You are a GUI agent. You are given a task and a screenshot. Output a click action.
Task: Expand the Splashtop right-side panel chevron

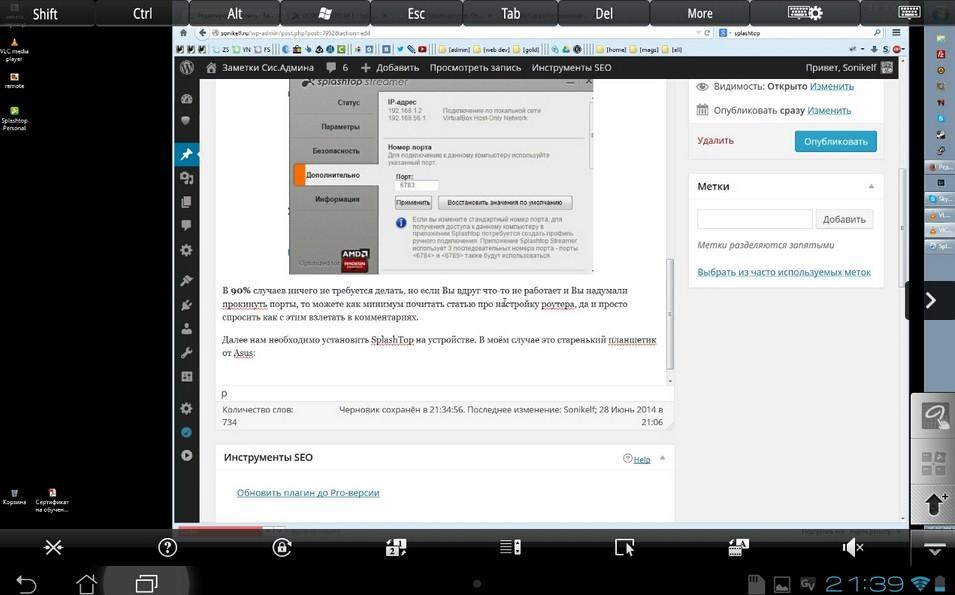pyautogui.click(x=930, y=300)
